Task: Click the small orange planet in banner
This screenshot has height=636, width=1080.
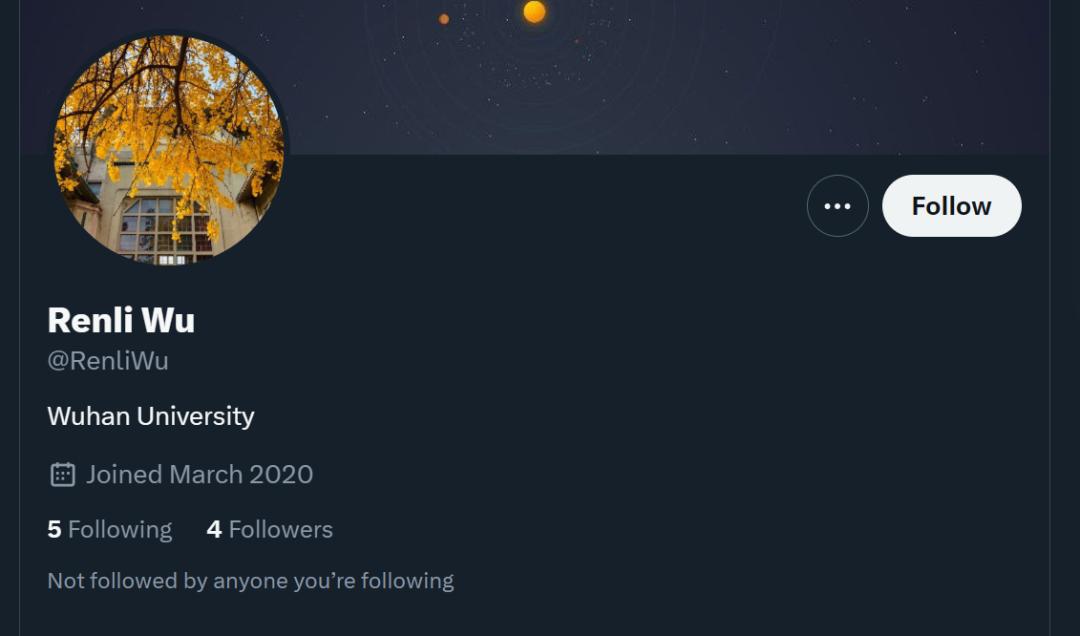Action: 444,19
